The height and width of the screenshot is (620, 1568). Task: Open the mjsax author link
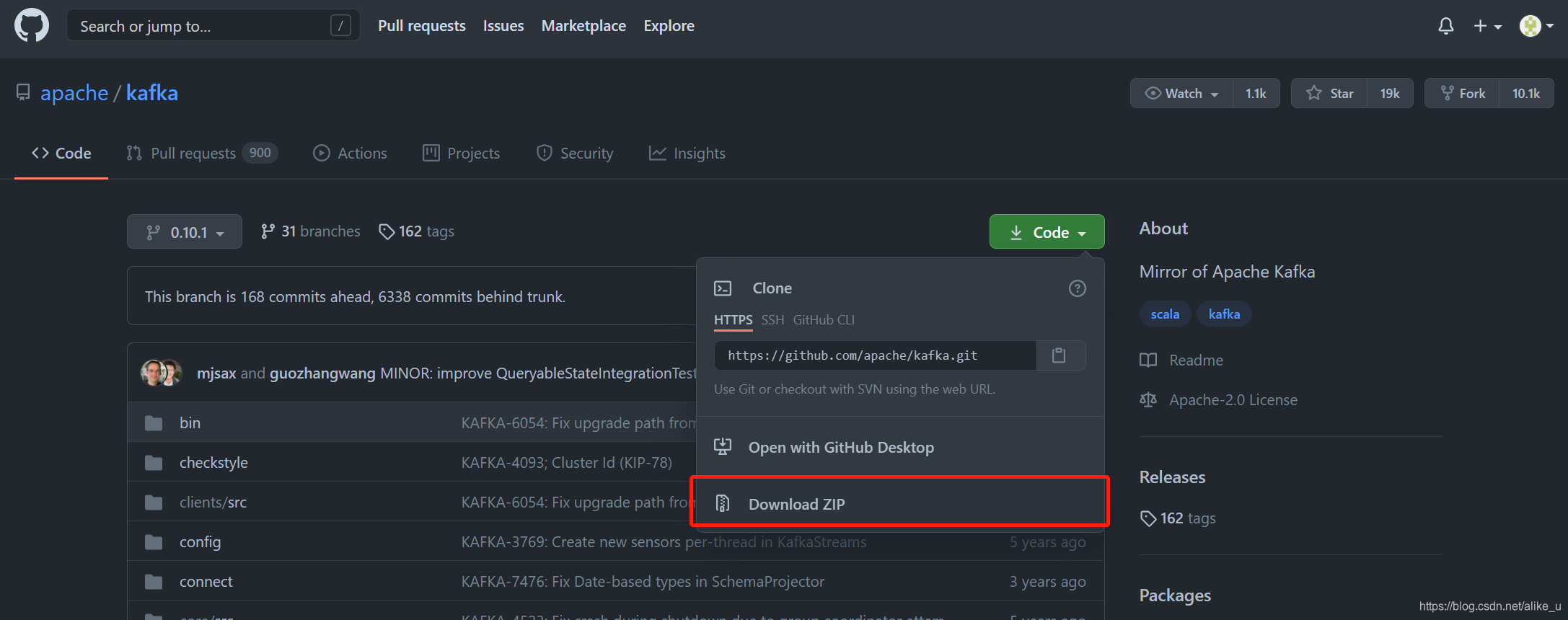216,373
